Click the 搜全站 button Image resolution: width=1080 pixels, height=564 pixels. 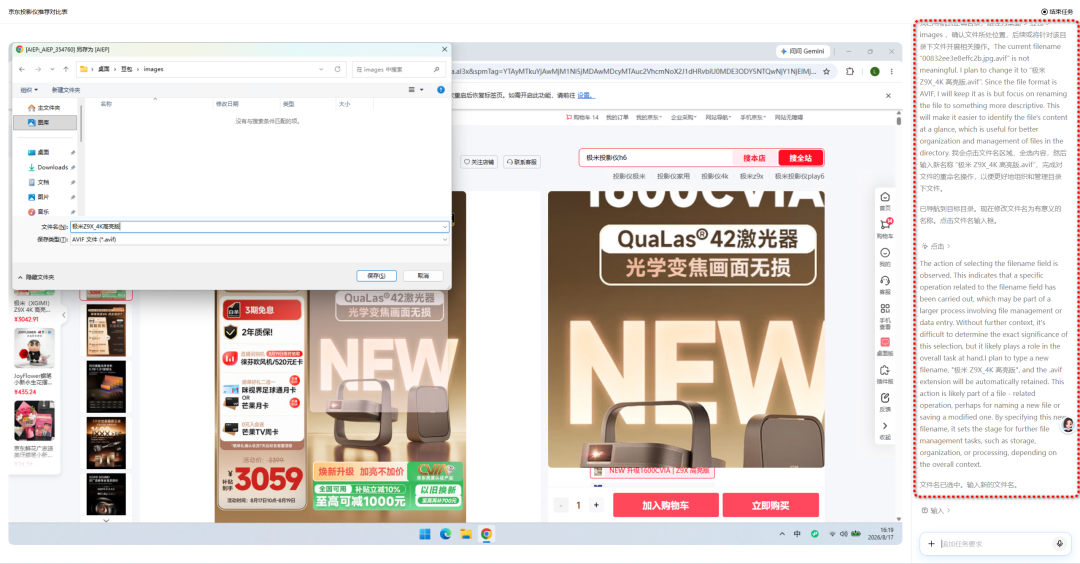(800, 158)
